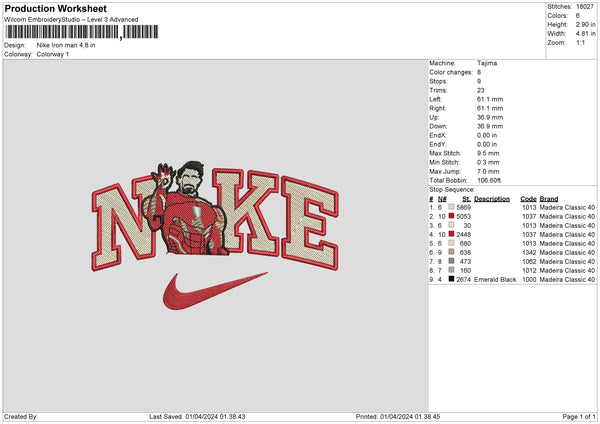This screenshot has width=600, height=424.
Task: Select the red swatch in stop row 2
Action: [x=452, y=216]
